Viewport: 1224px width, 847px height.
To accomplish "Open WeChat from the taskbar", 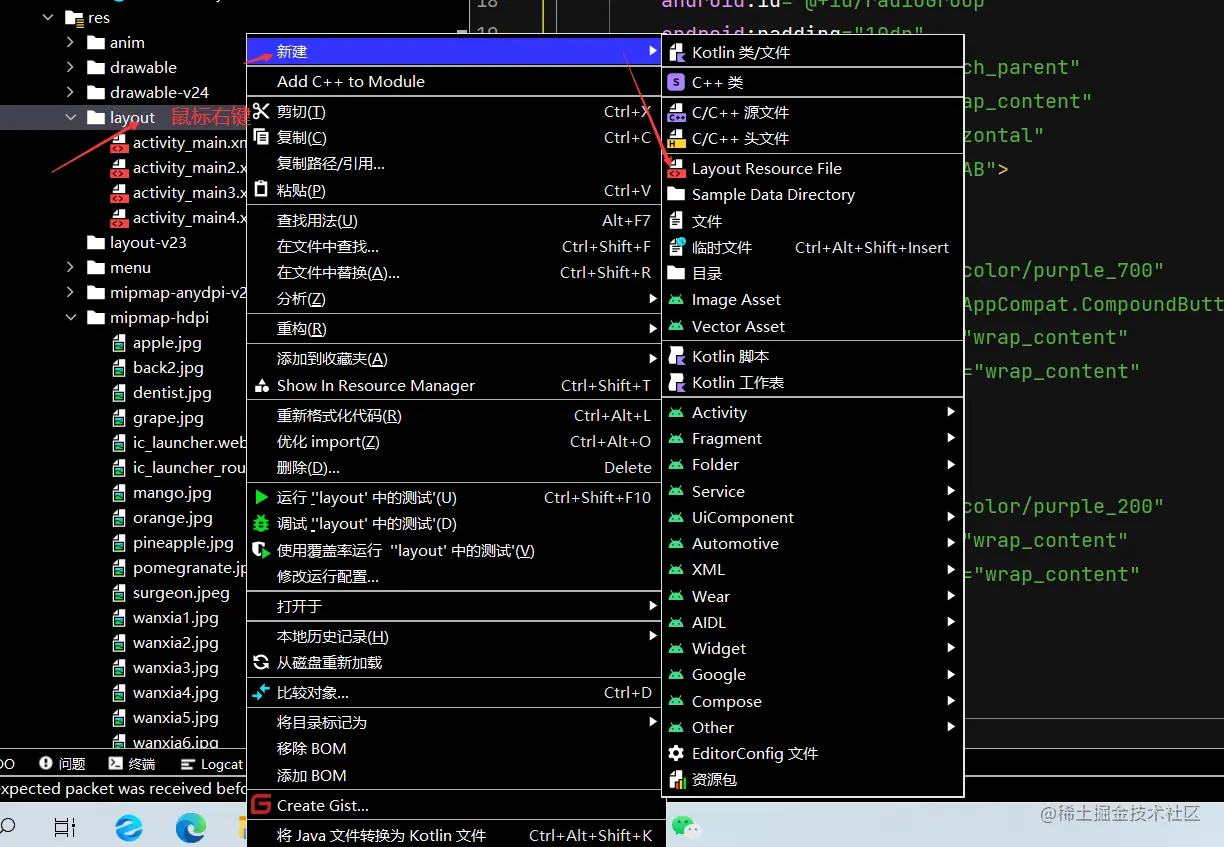I will [x=685, y=826].
